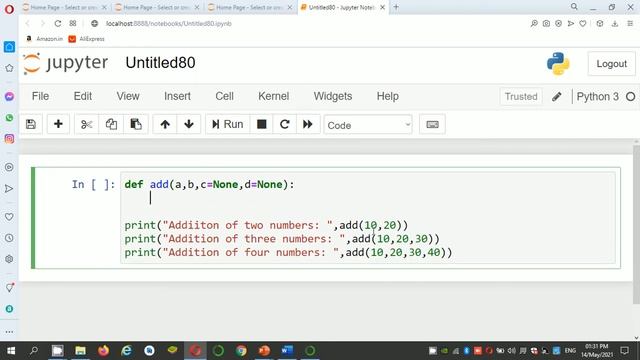The height and width of the screenshot is (360, 640).
Task: Open the AliExpress bookmark
Action: [x=87, y=39]
